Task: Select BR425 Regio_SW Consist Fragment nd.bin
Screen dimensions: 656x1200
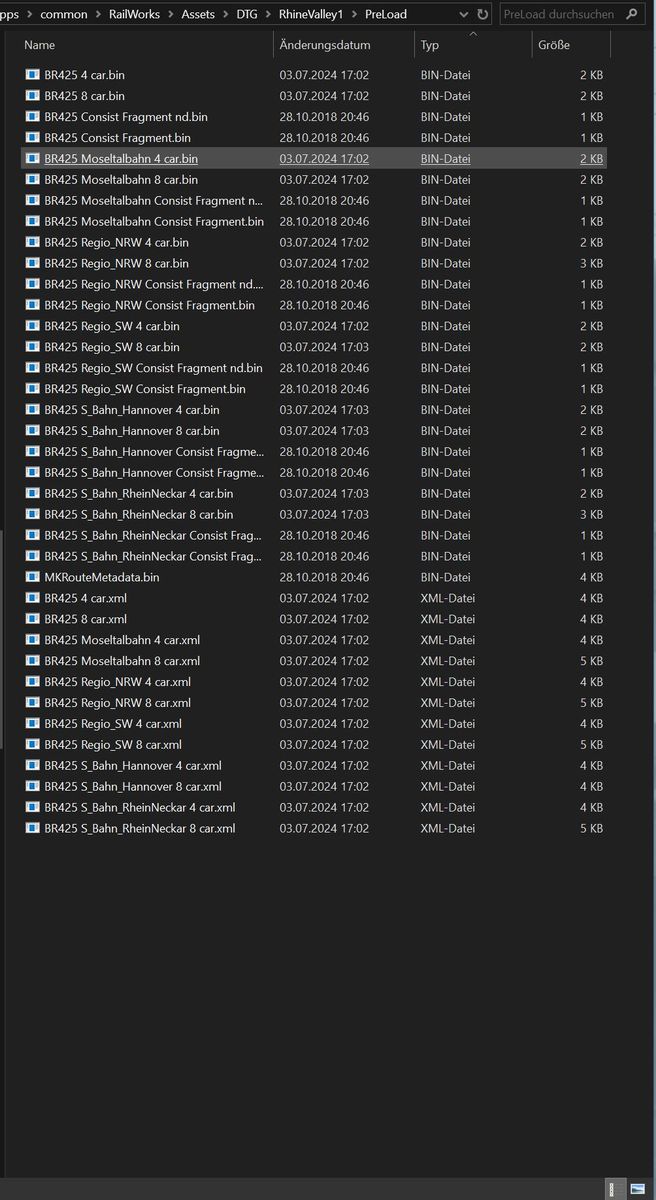Action: point(313,368)
